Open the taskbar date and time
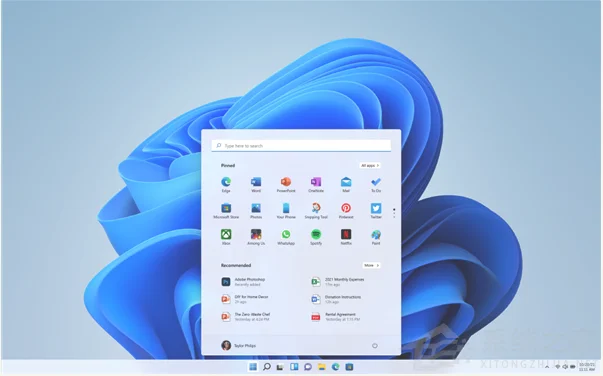603x376 pixels. (x=587, y=367)
